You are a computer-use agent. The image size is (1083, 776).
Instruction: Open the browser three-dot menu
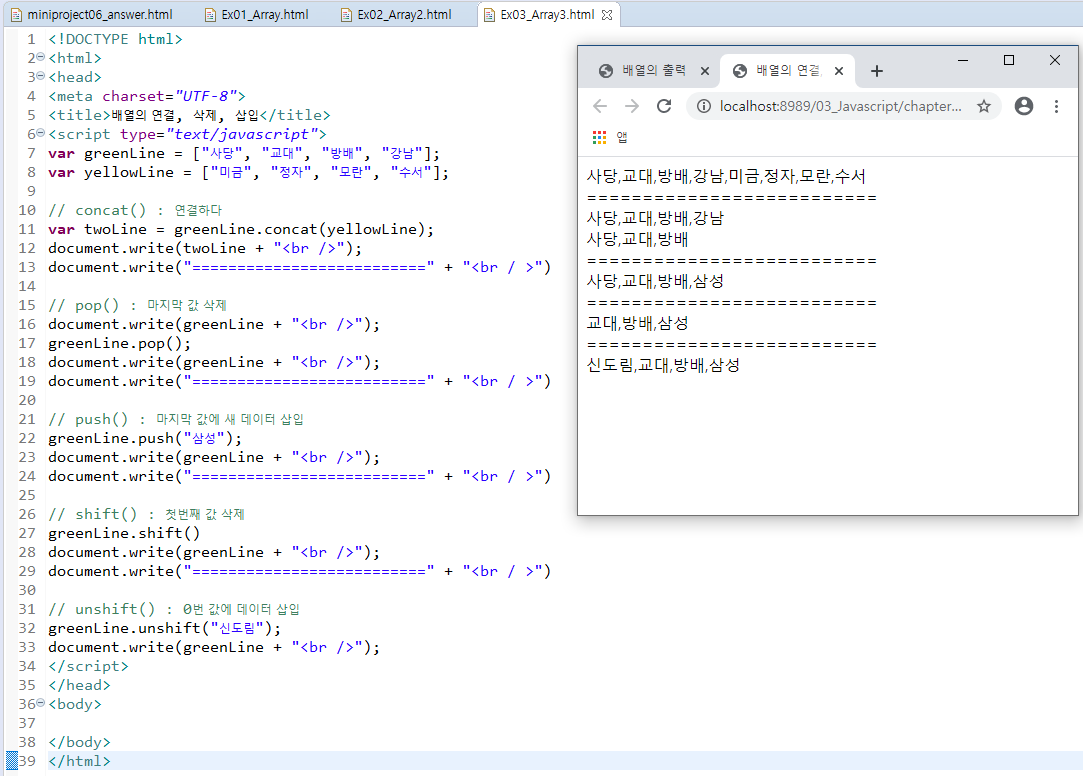point(1056,106)
